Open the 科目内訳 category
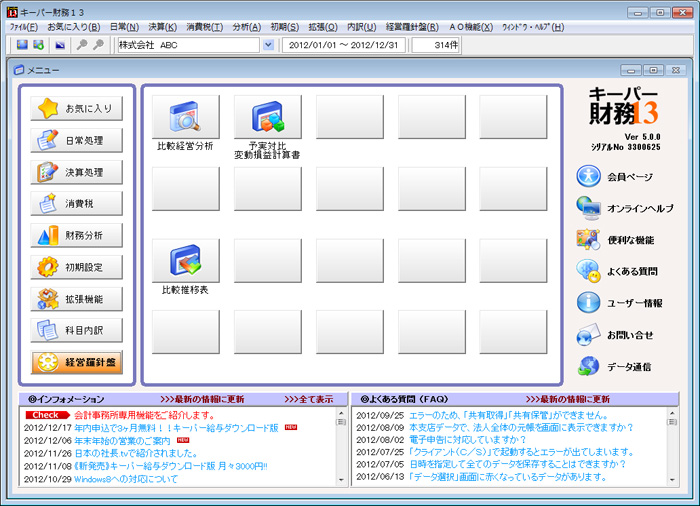700x506 pixels. 76,330
